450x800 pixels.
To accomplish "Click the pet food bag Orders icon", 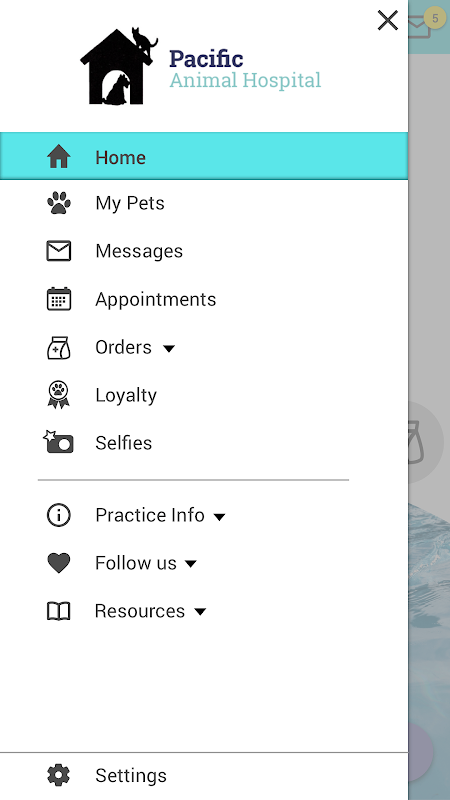I will tap(59, 347).
